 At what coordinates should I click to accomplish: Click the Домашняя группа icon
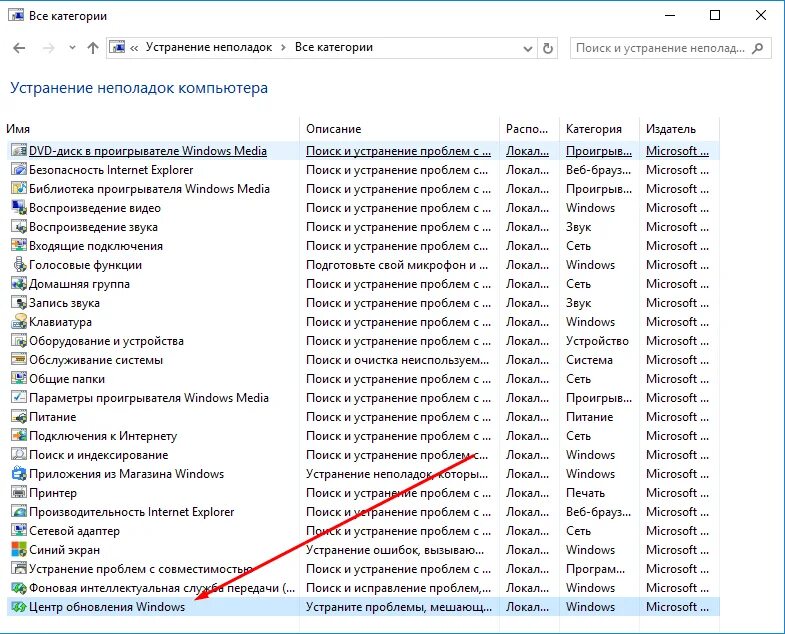tap(19, 284)
